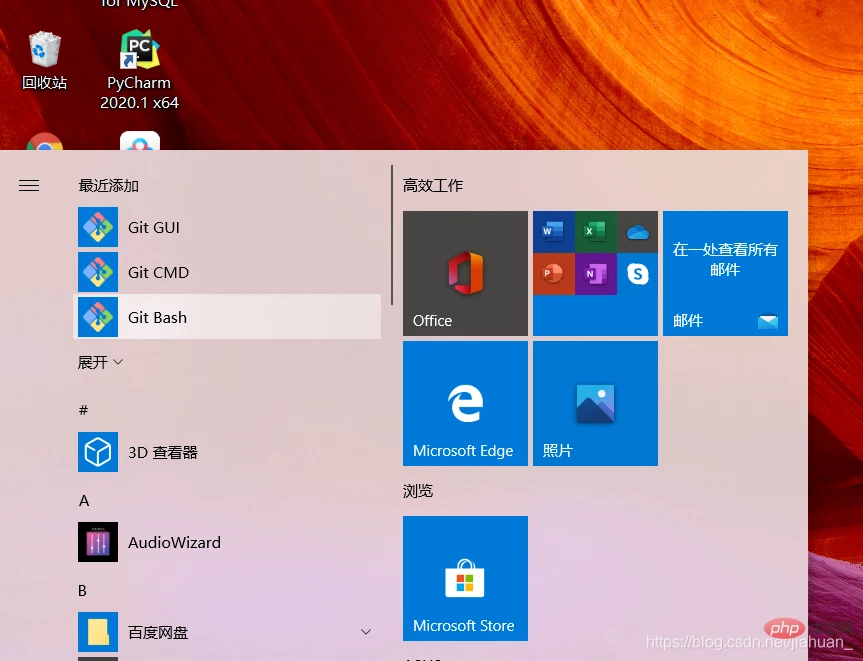The width and height of the screenshot is (863, 661).
Task: Launch AudioWizard from the app list
Action: [228, 542]
